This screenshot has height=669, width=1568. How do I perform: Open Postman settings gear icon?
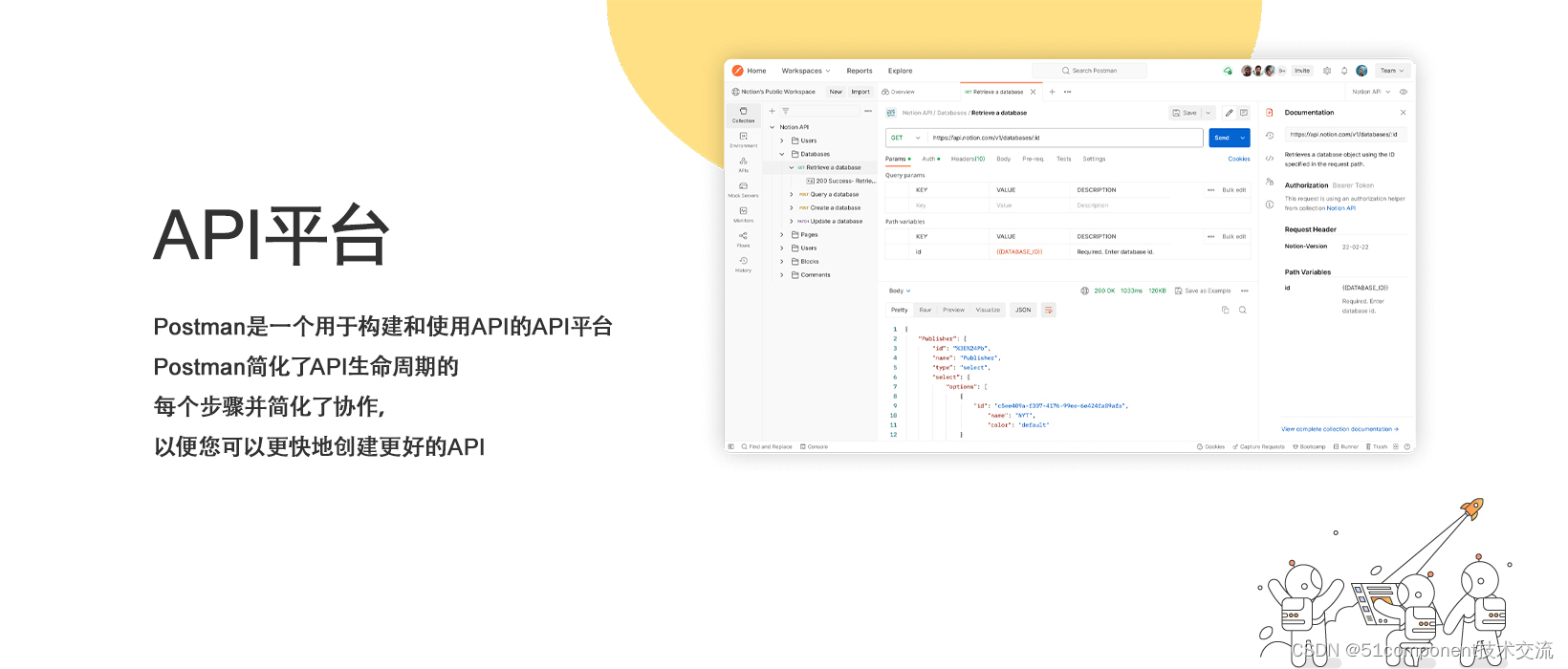click(1327, 71)
